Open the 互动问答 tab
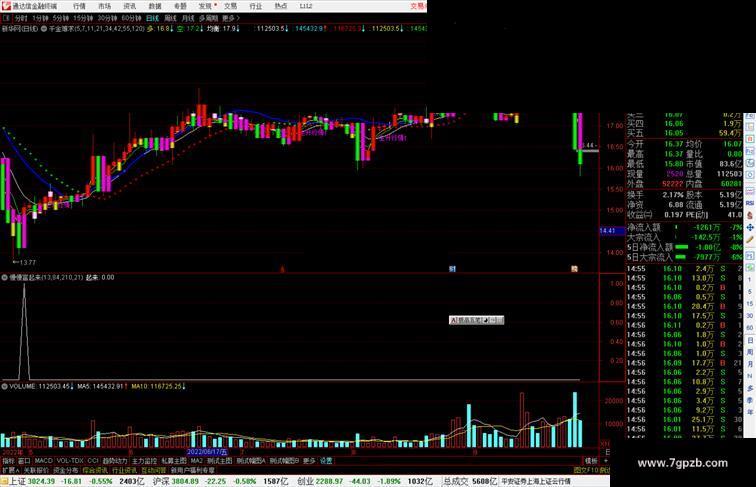The width and height of the screenshot is (756, 487). pyautogui.click(x=154, y=470)
